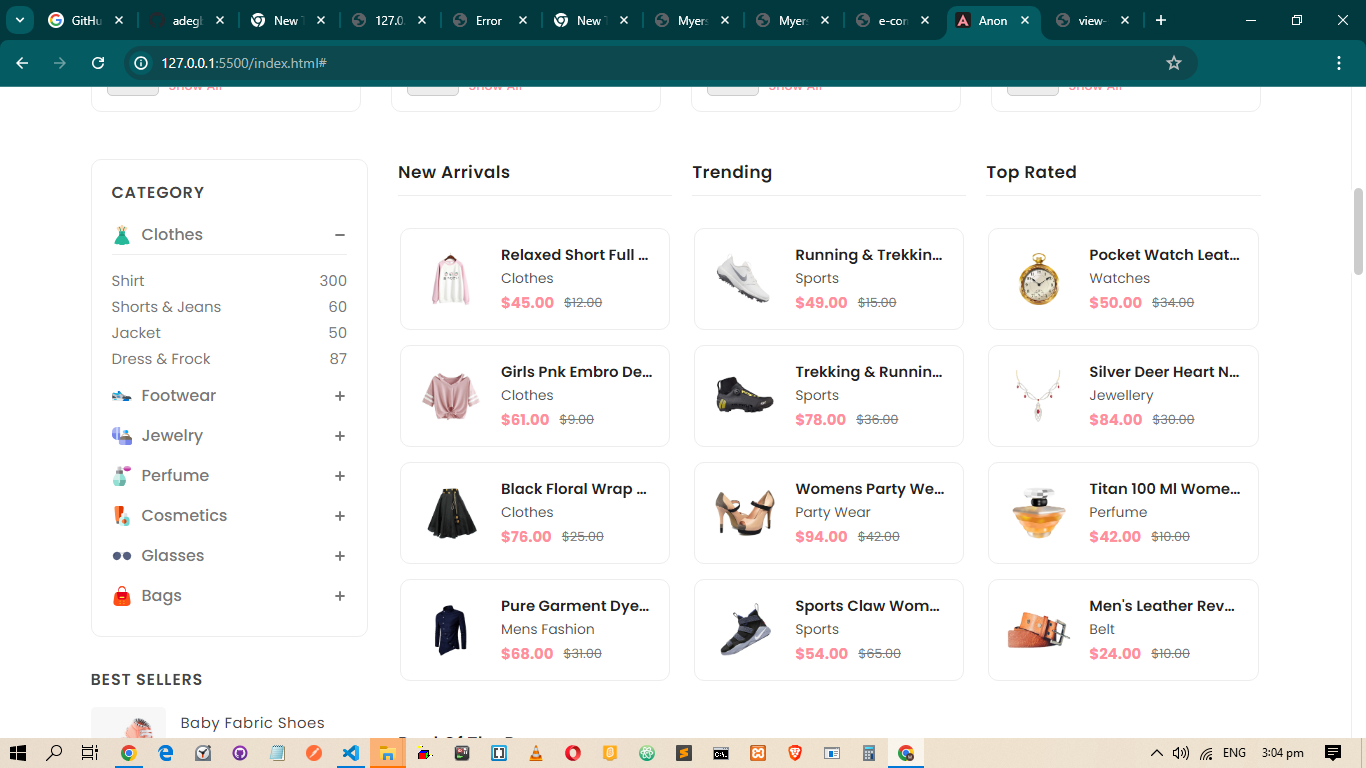This screenshot has height=768, width=1366.
Task: Open Relaxed Short Full product title
Action: point(575,255)
